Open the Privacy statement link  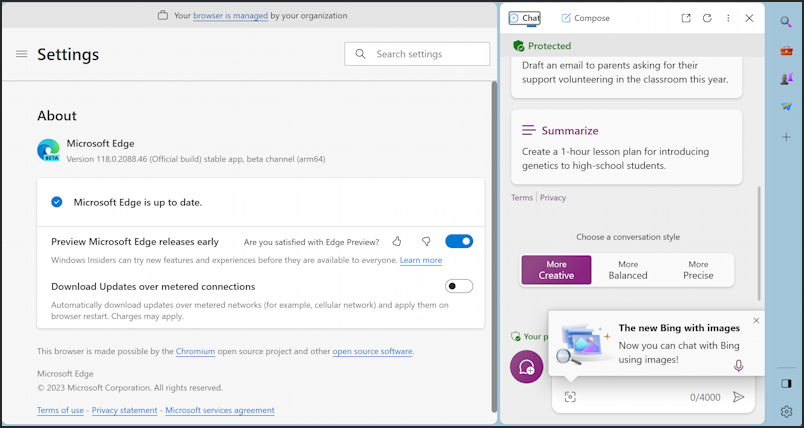[x=125, y=410]
